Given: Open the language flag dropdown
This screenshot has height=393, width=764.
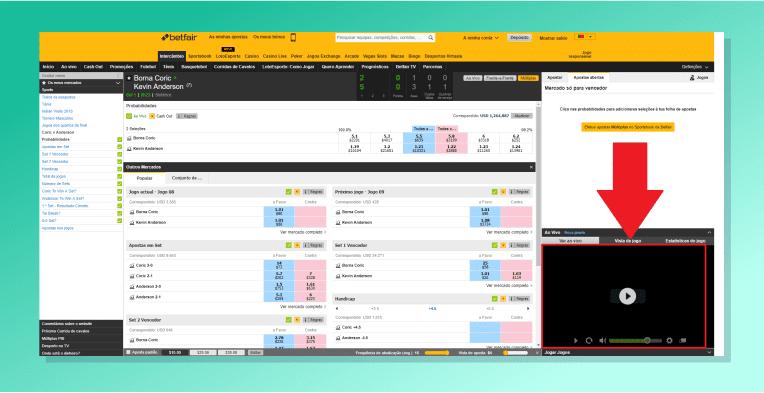Looking at the screenshot, I should pos(585,37).
